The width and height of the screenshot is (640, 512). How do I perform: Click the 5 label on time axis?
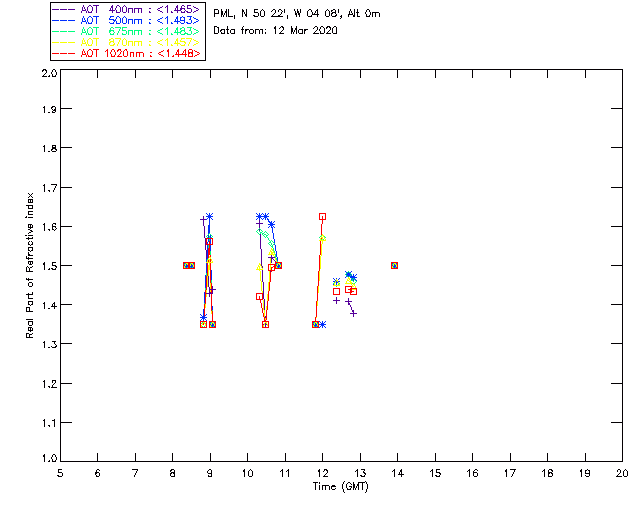pos(60,473)
